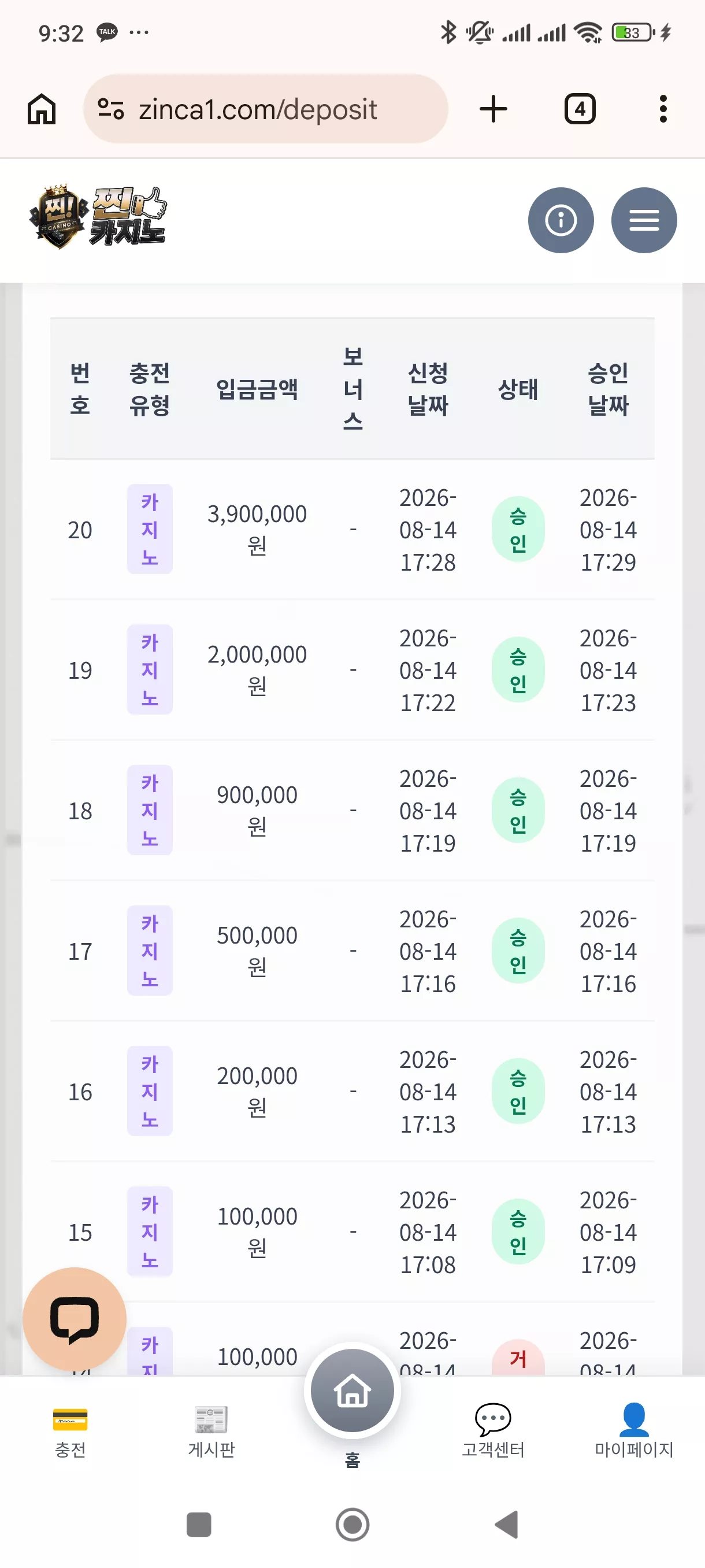The image size is (705, 1568).
Task: Tap the browser home icon
Action: [42, 109]
